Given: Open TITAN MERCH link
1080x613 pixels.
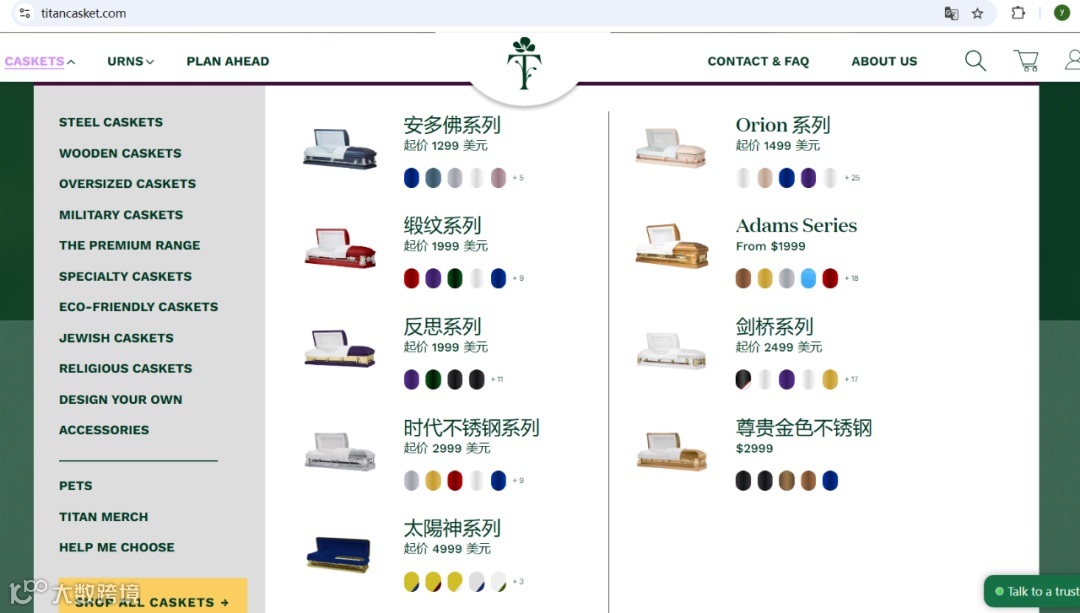Looking at the screenshot, I should point(103,517).
